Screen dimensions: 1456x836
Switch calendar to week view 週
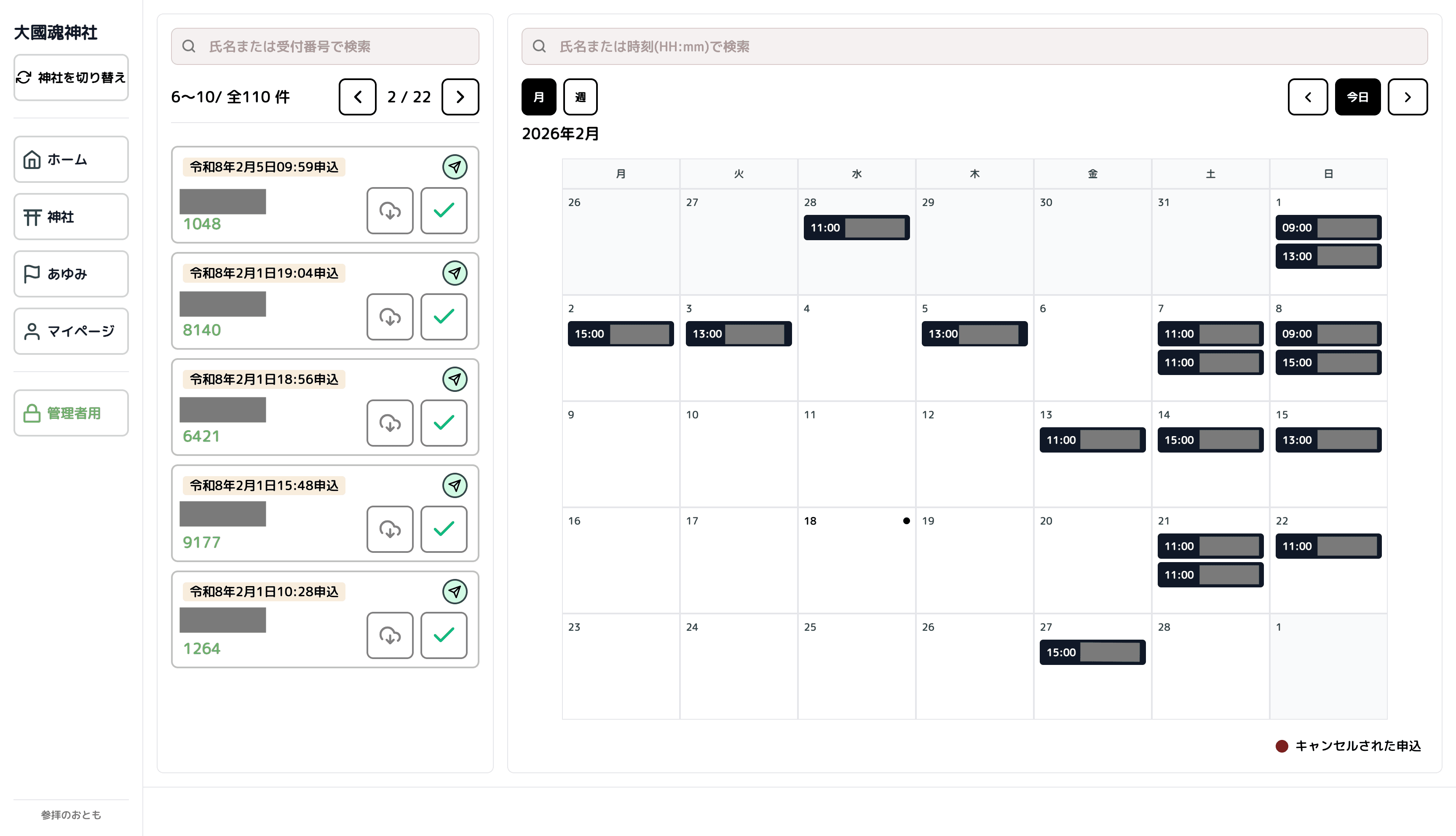[x=580, y=97]
